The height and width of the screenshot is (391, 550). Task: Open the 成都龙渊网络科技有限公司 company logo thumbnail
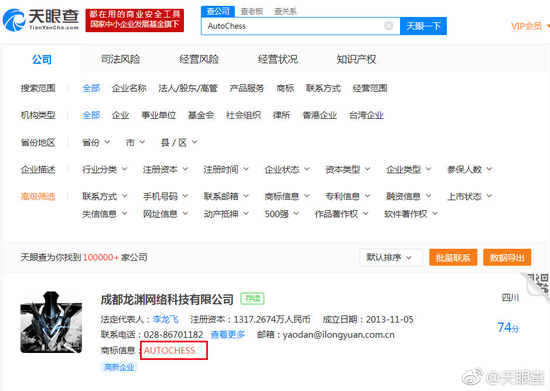(51, 322)
